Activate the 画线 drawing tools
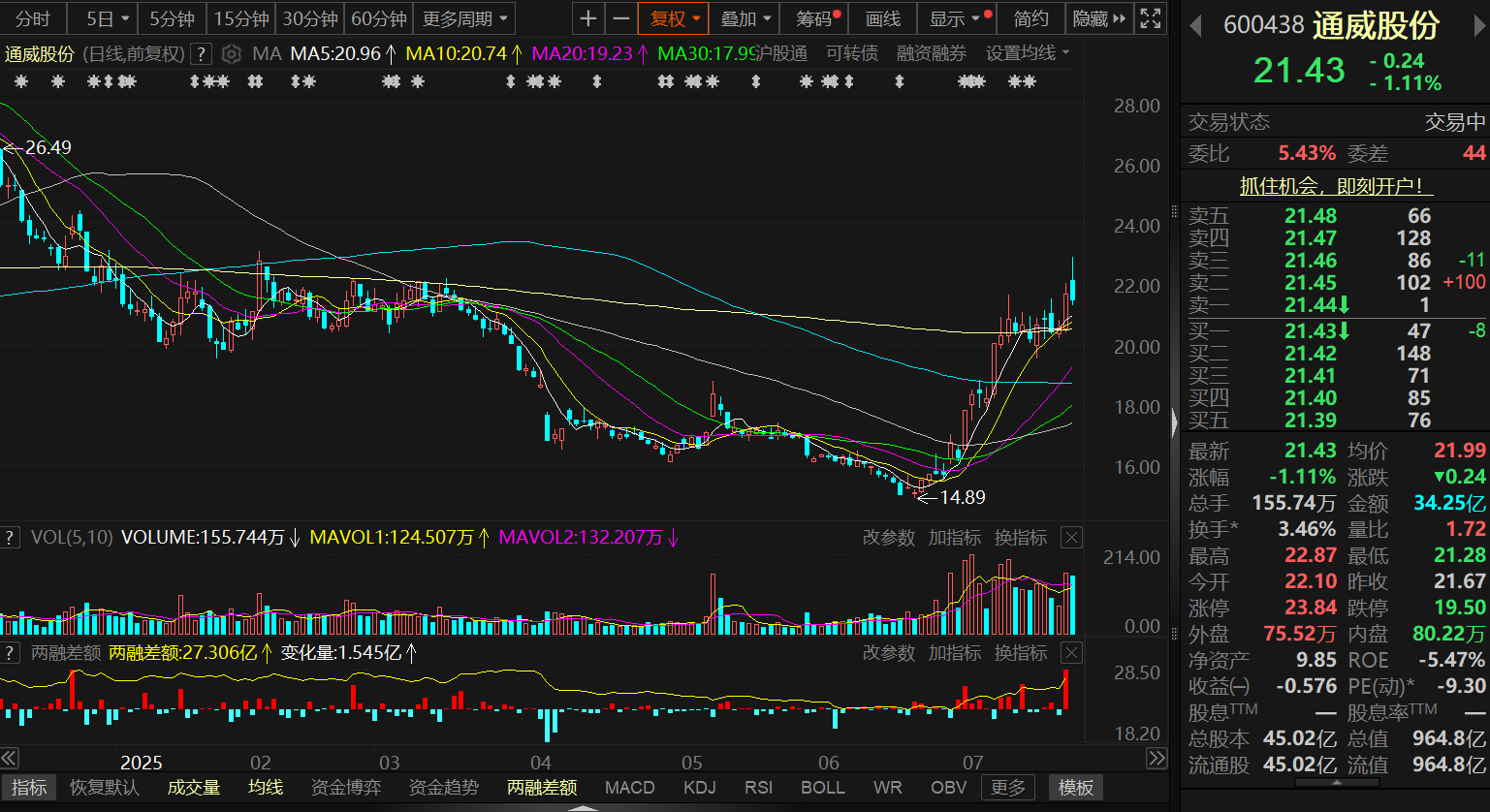Viewport: 1490px width, 812px height. pyautogui.click(x=882, y=18)
